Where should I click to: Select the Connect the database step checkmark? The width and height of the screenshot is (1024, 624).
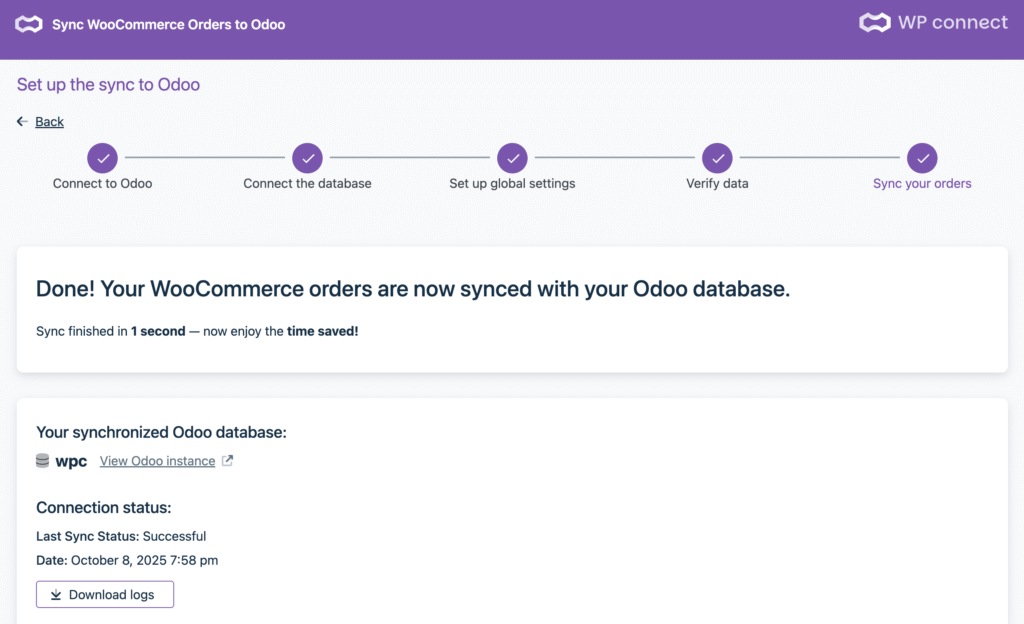pyautogui.click(x=307, y=157)
